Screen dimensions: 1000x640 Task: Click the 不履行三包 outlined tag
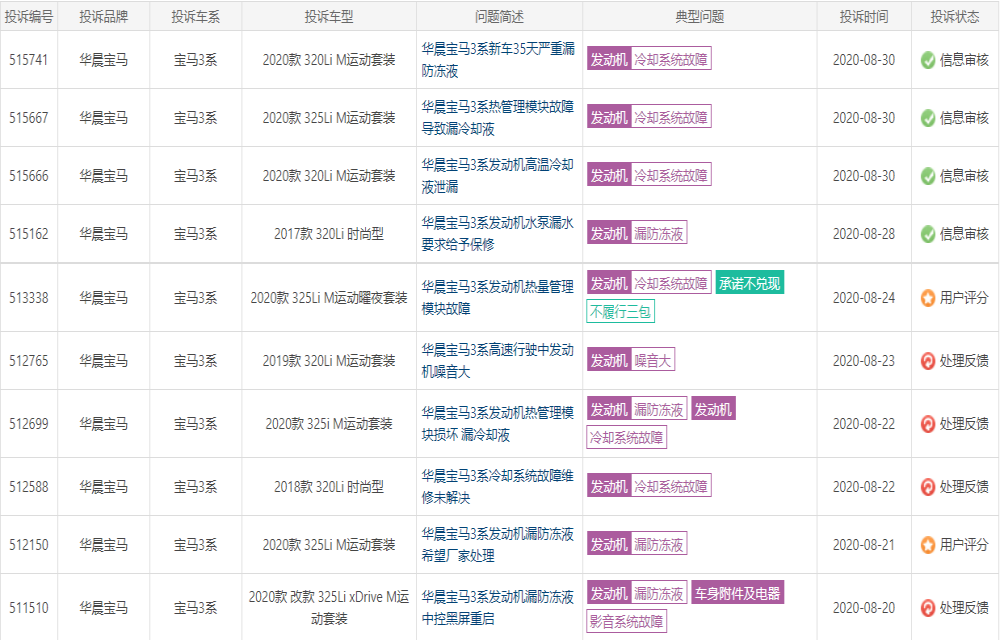click(x=621, y=311)
